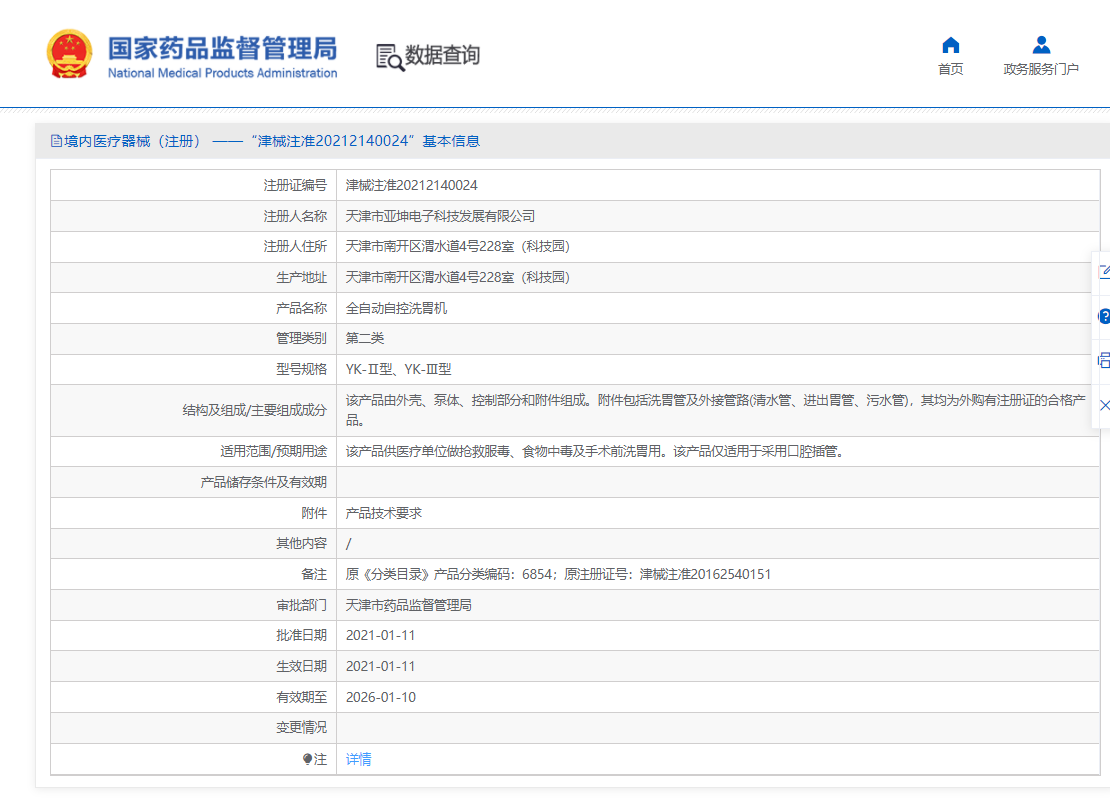Click the 变更情况 label
Viewport: 1110px width, 800px height.
pos(302,727)
